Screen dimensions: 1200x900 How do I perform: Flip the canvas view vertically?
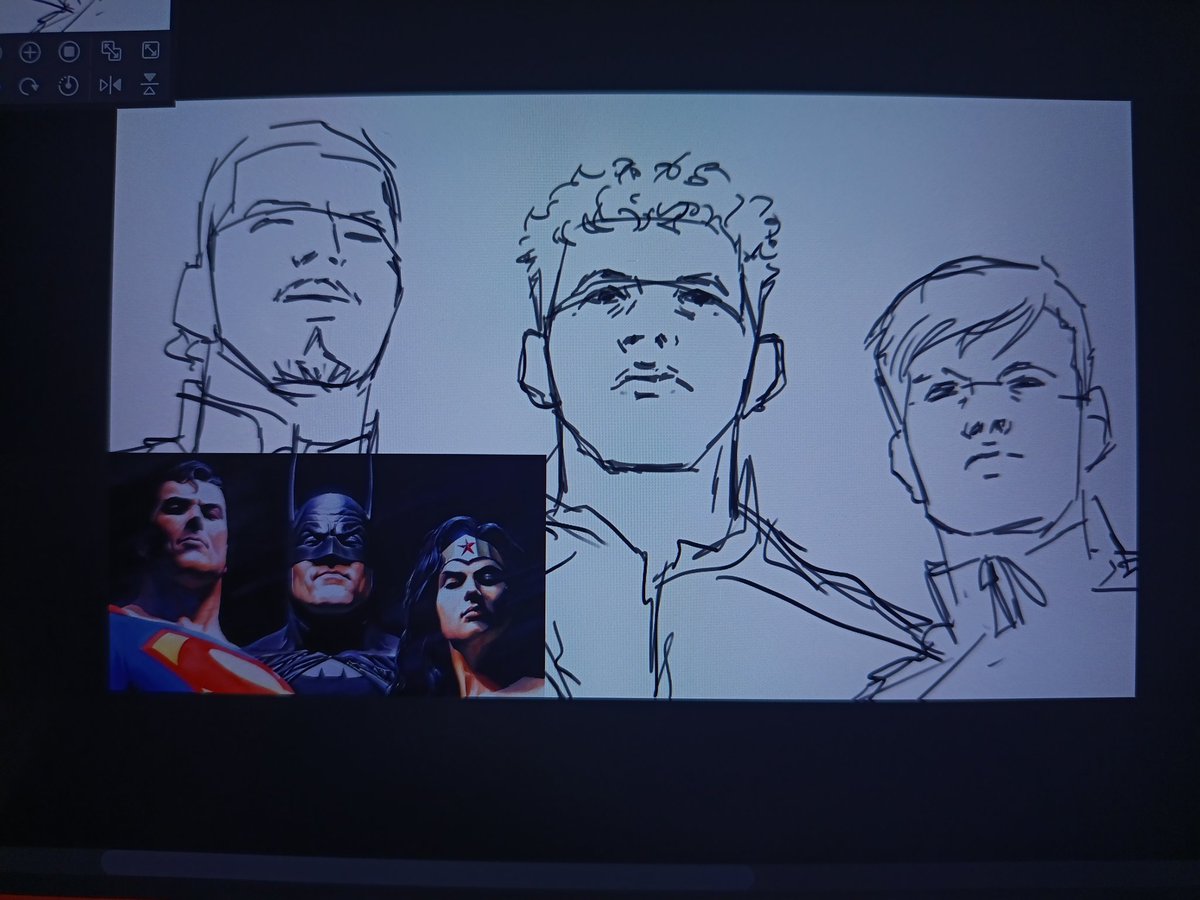point(149,85)
